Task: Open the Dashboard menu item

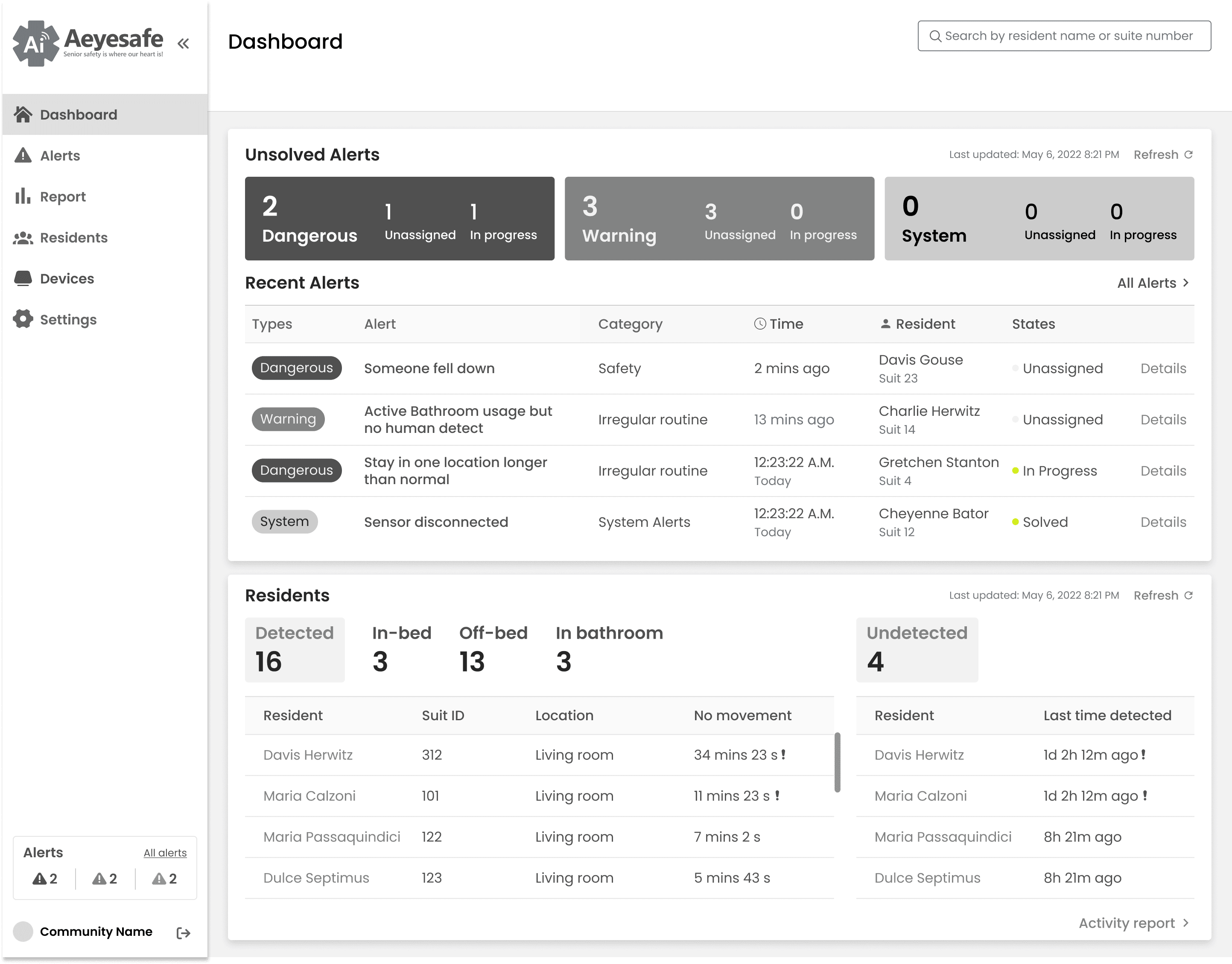Action: pos(105,114)
